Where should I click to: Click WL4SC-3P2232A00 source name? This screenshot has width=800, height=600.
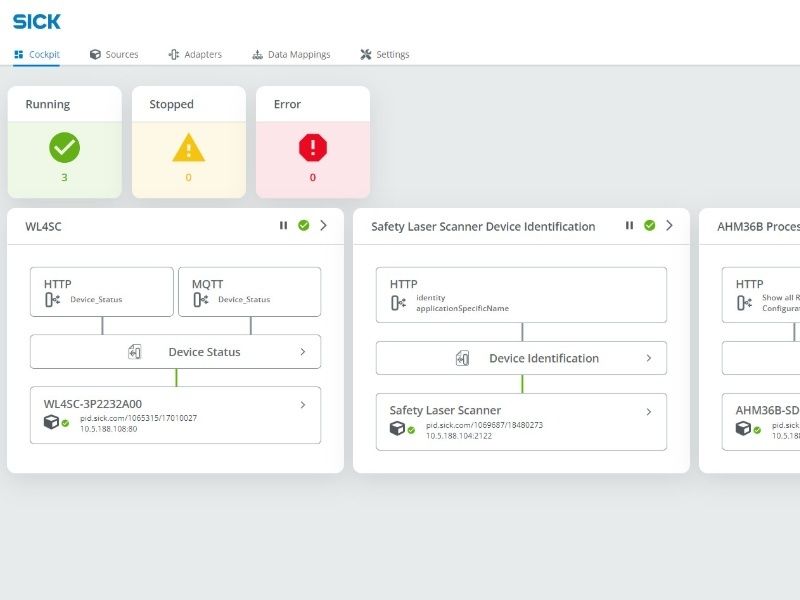point(93,404)
